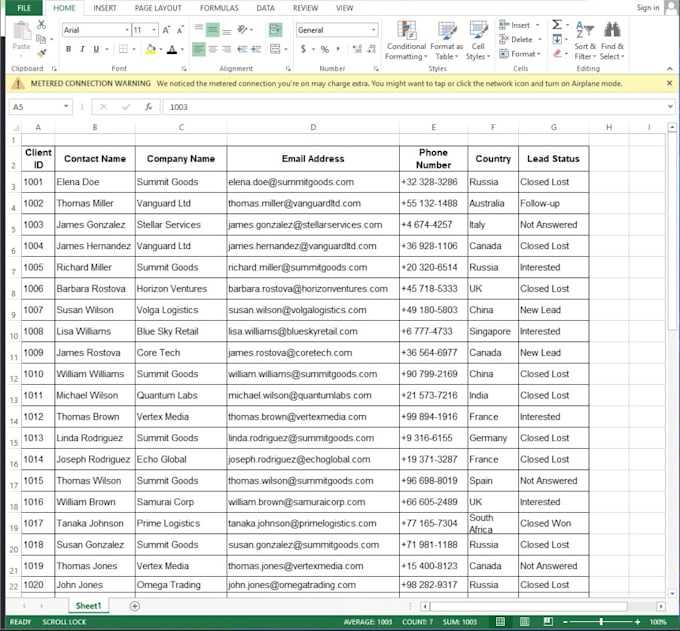
Task: Click the Cut scissors icon
Action: coord(41,25)
